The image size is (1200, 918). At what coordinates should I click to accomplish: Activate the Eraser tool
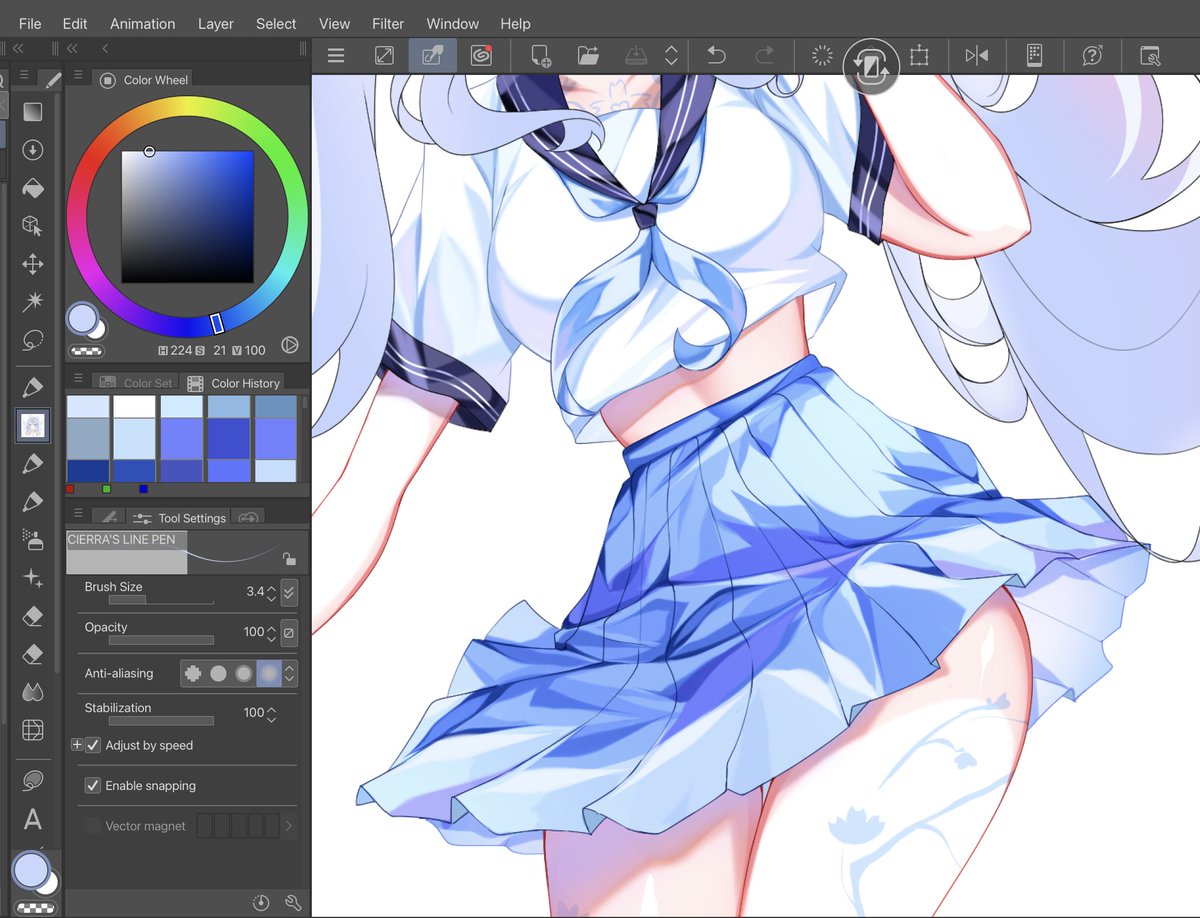(33, 616)
